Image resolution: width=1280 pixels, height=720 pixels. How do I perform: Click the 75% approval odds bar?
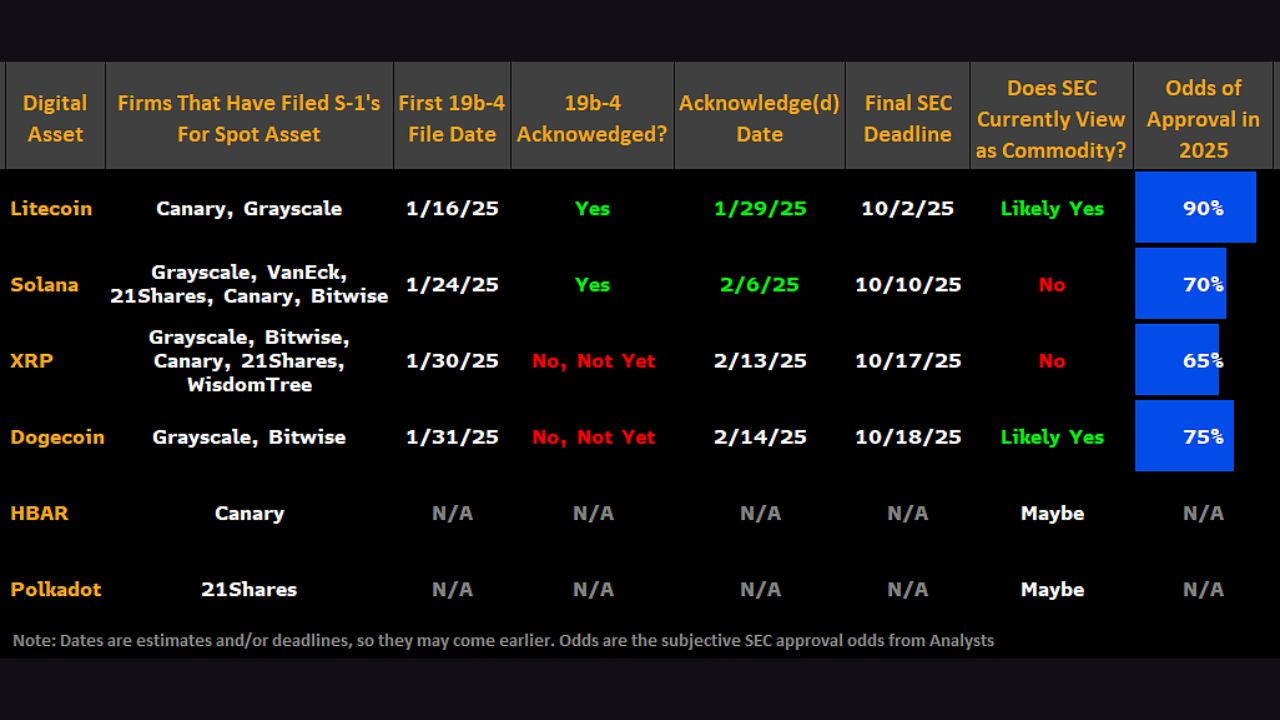(1184, 435)
